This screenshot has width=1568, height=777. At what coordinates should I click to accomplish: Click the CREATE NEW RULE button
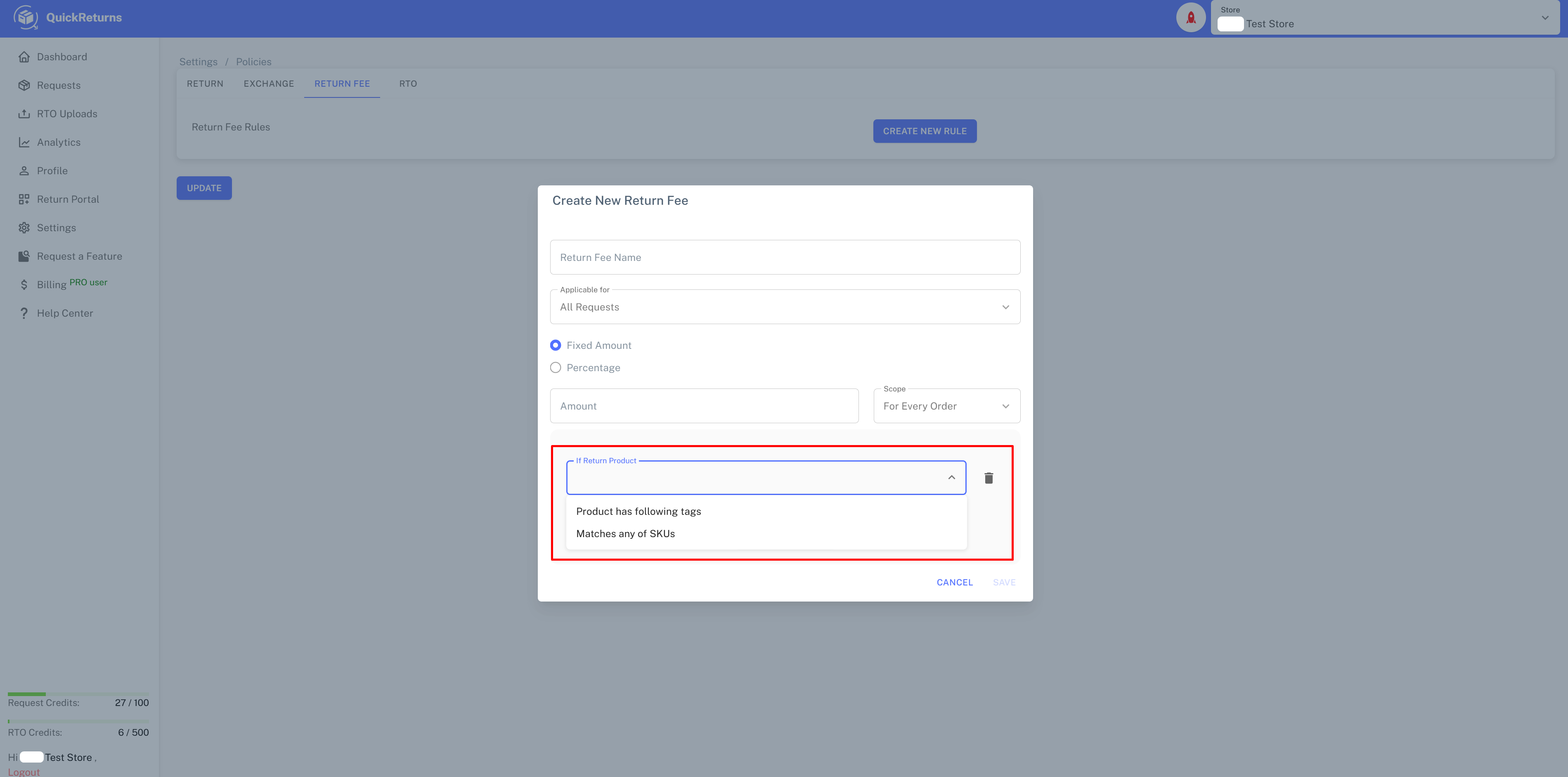tap(925, 131)
